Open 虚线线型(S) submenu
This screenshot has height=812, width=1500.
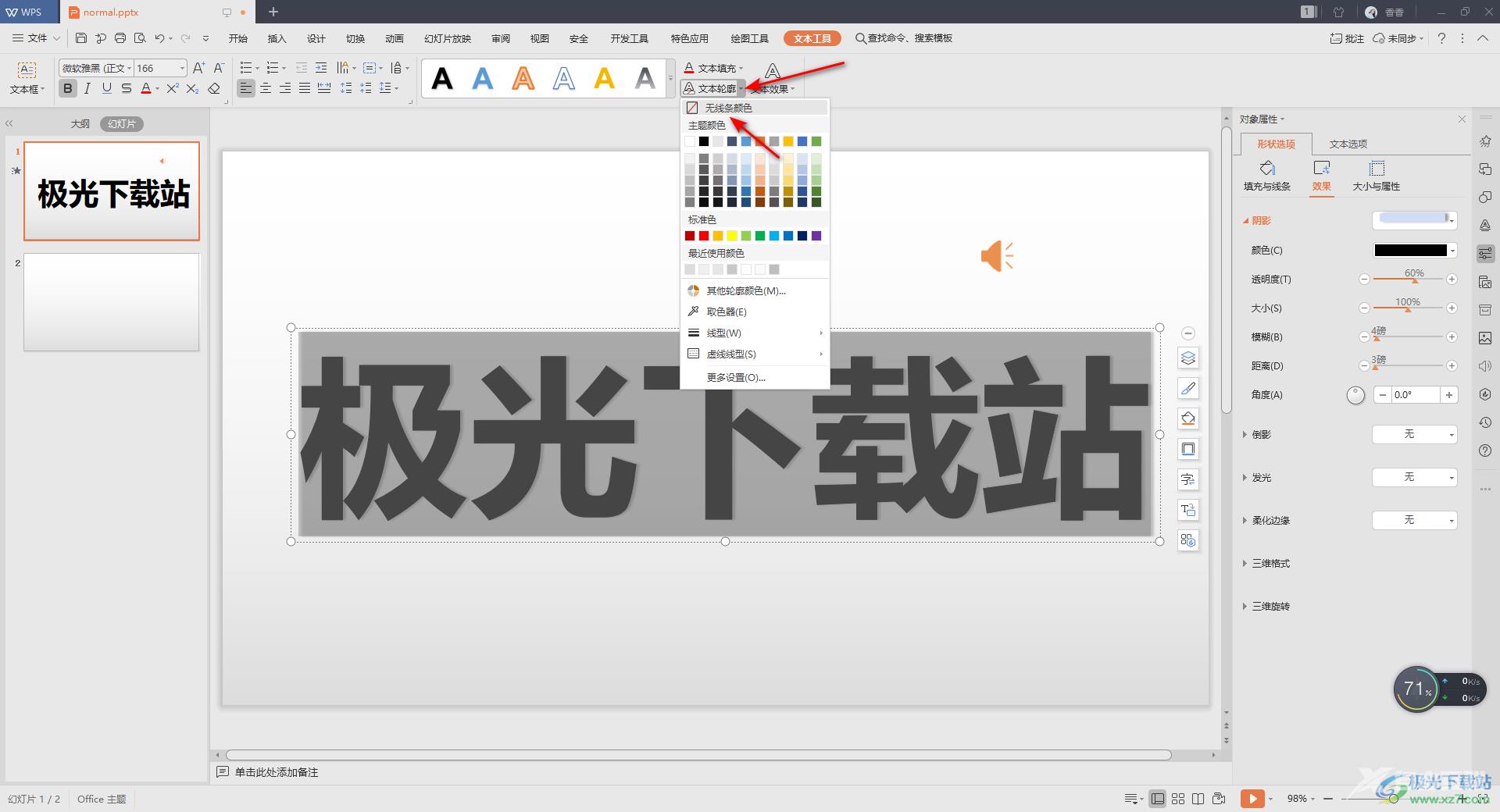(x=755, y=354)
